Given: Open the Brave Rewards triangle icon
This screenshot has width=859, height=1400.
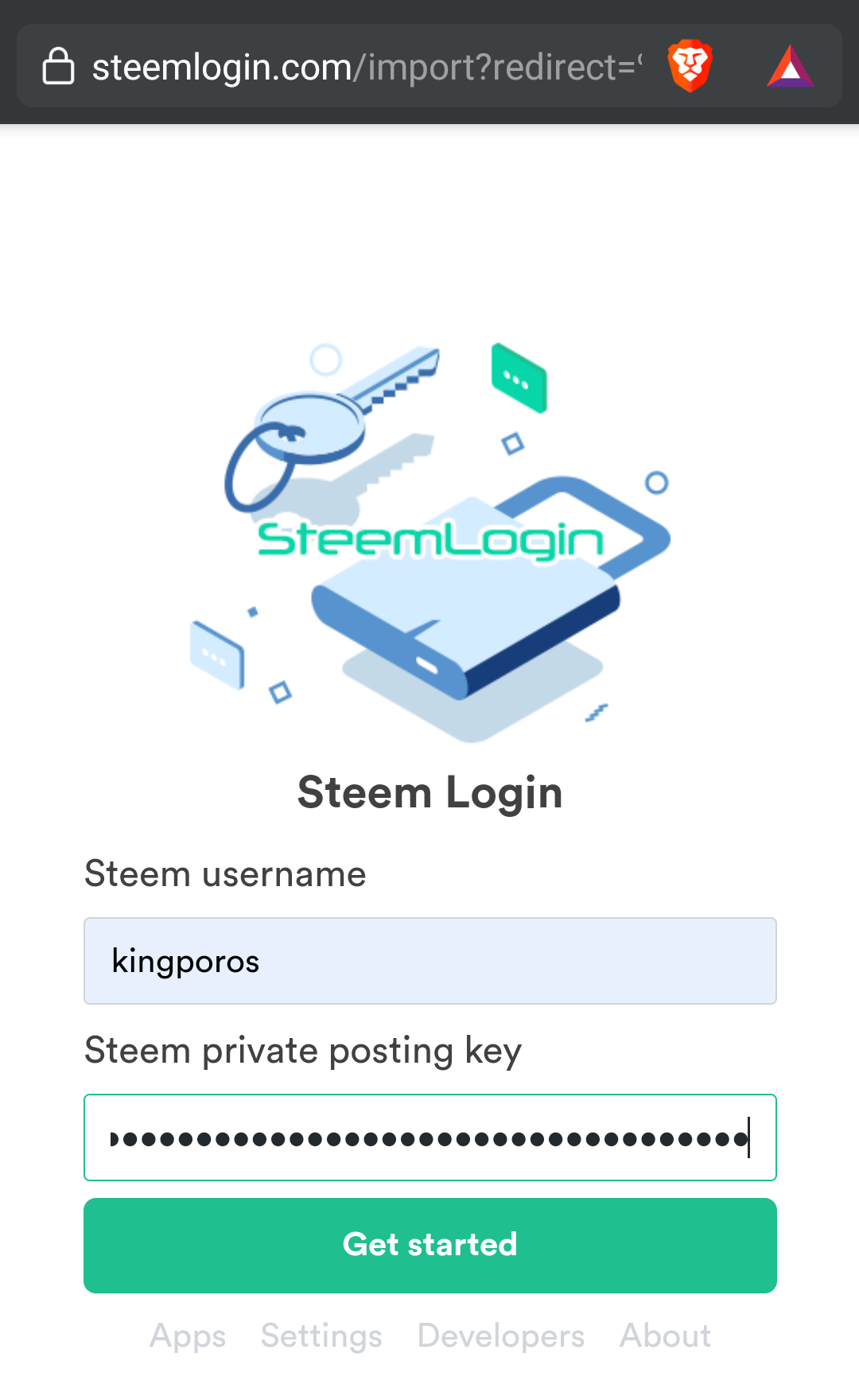Looking at the screenshot, I should [791, 66].
